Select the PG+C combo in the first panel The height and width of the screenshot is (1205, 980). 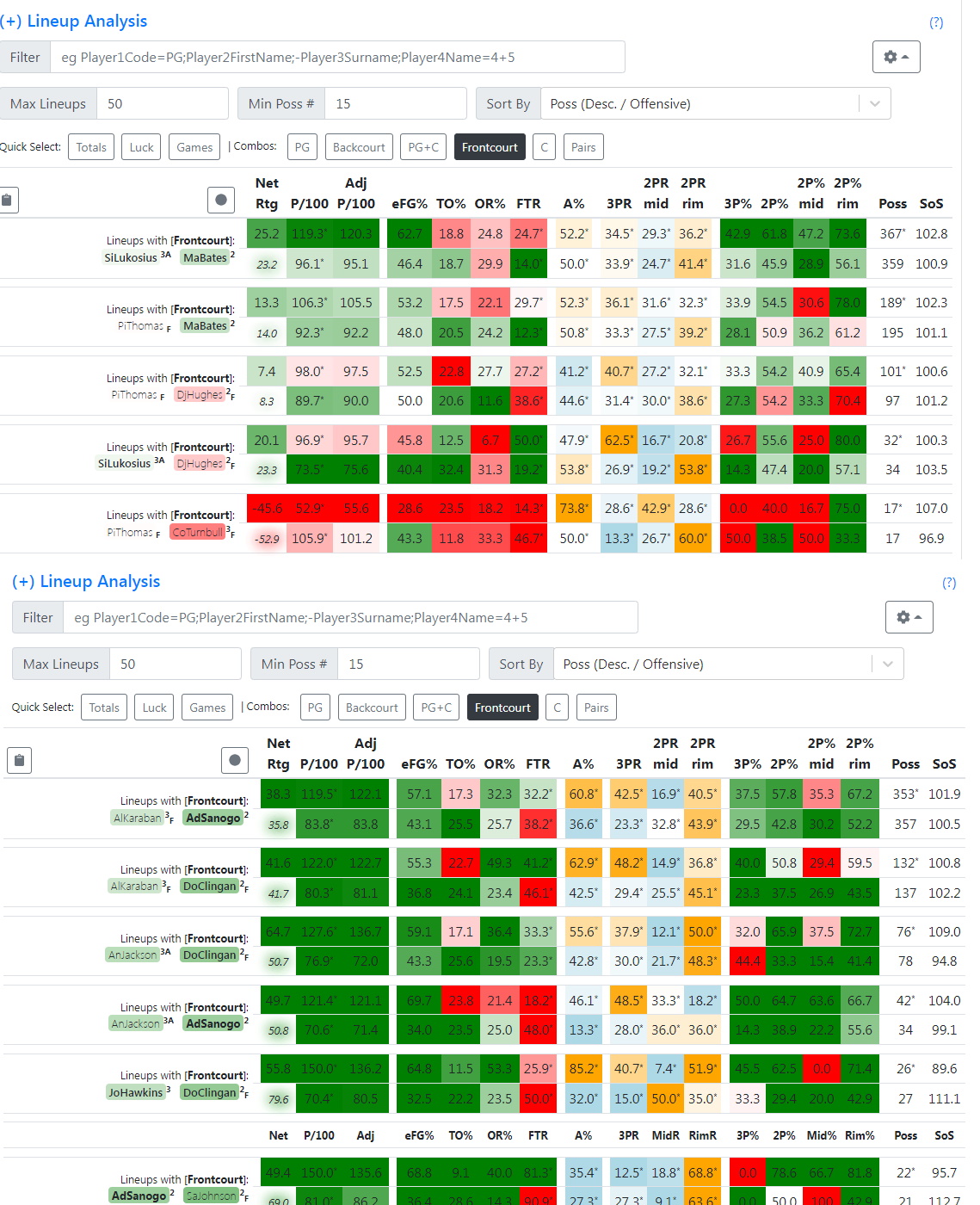(x=423, y=147)
